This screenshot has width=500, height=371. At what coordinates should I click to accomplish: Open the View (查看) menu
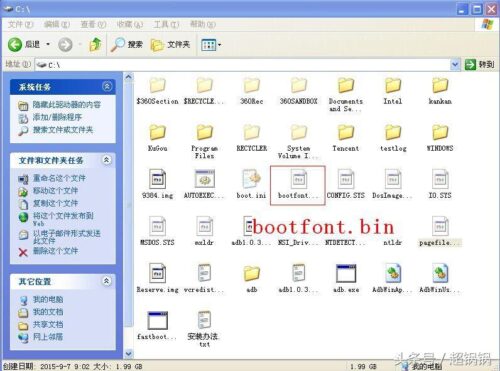tap(93, 24)
